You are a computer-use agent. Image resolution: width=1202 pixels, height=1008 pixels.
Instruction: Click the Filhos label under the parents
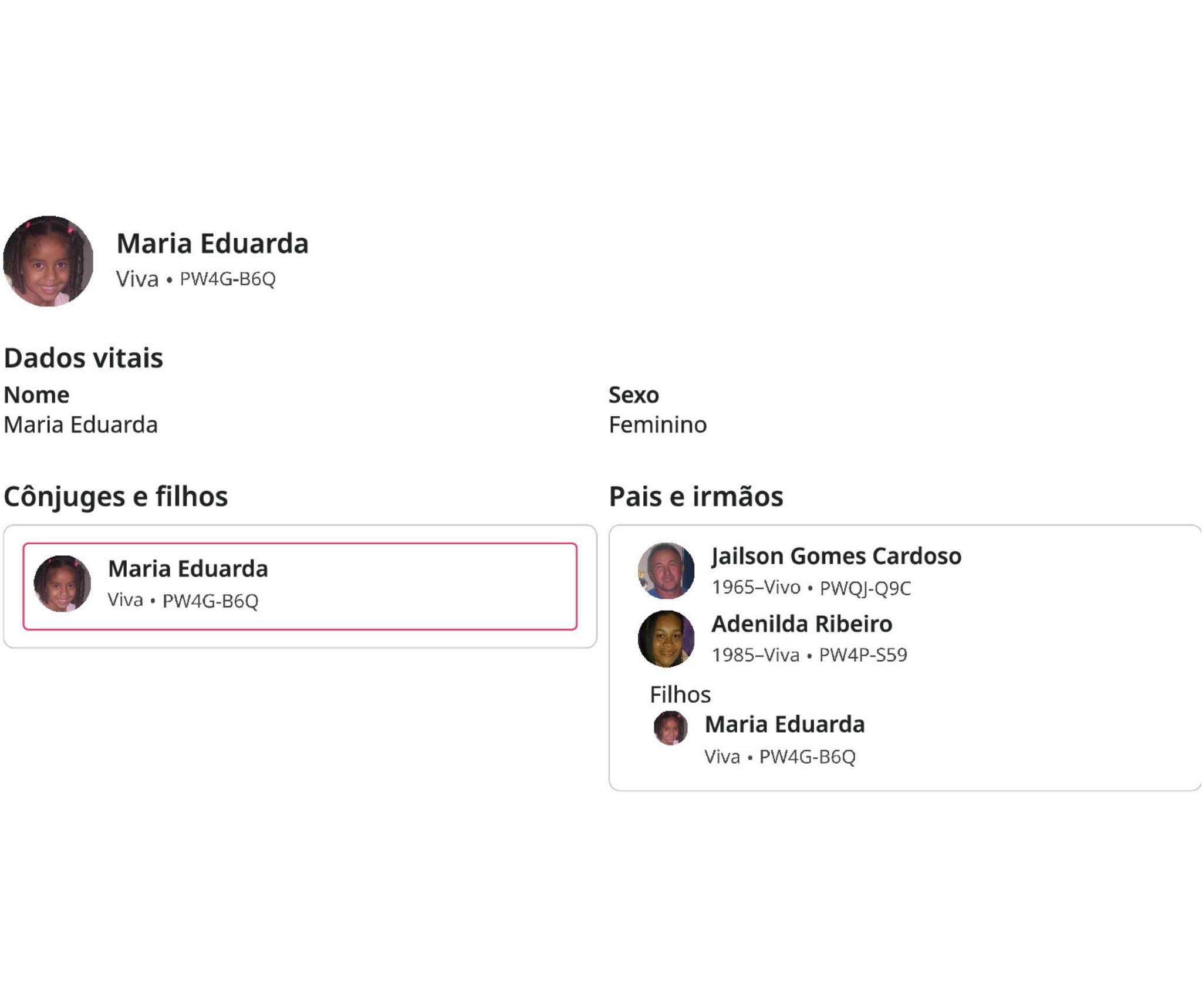[680, 695]
